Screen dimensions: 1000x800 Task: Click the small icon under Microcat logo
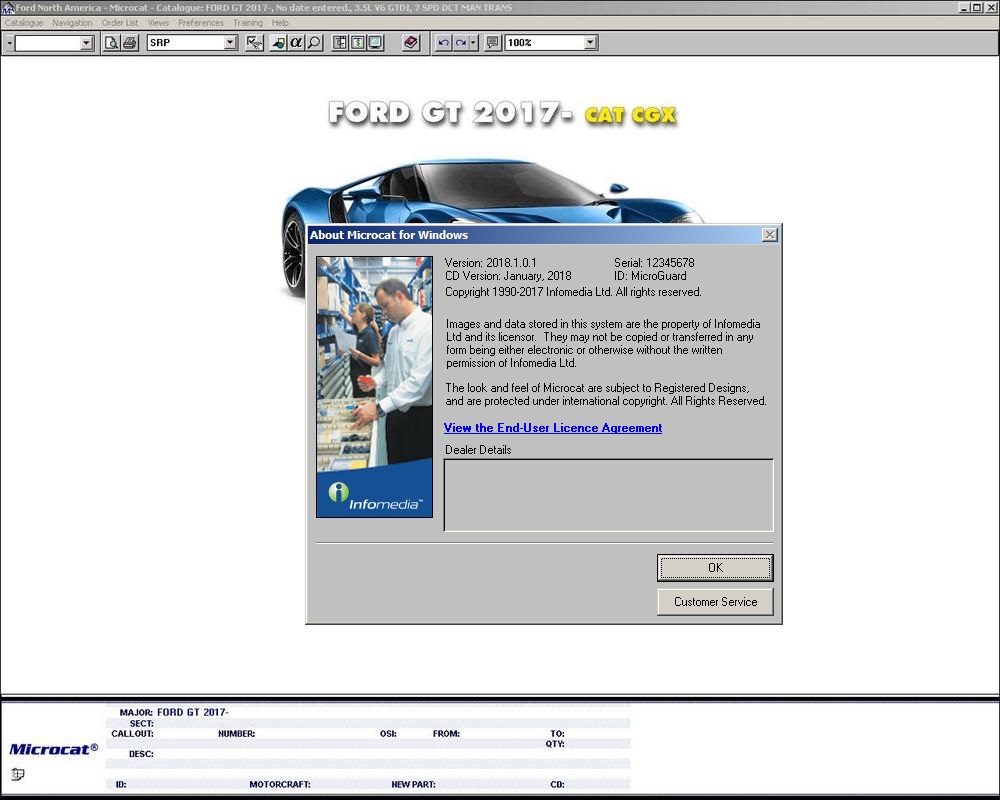[18, 774]
